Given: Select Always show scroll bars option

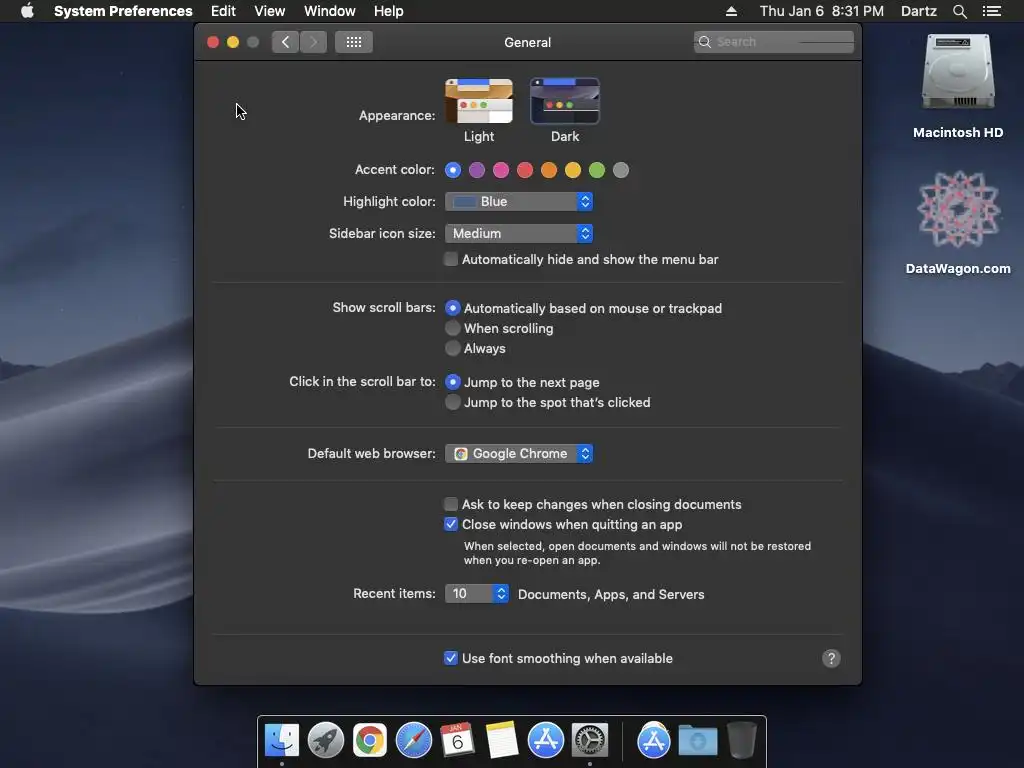Looking at the screenshot, I should coord(453,348).
